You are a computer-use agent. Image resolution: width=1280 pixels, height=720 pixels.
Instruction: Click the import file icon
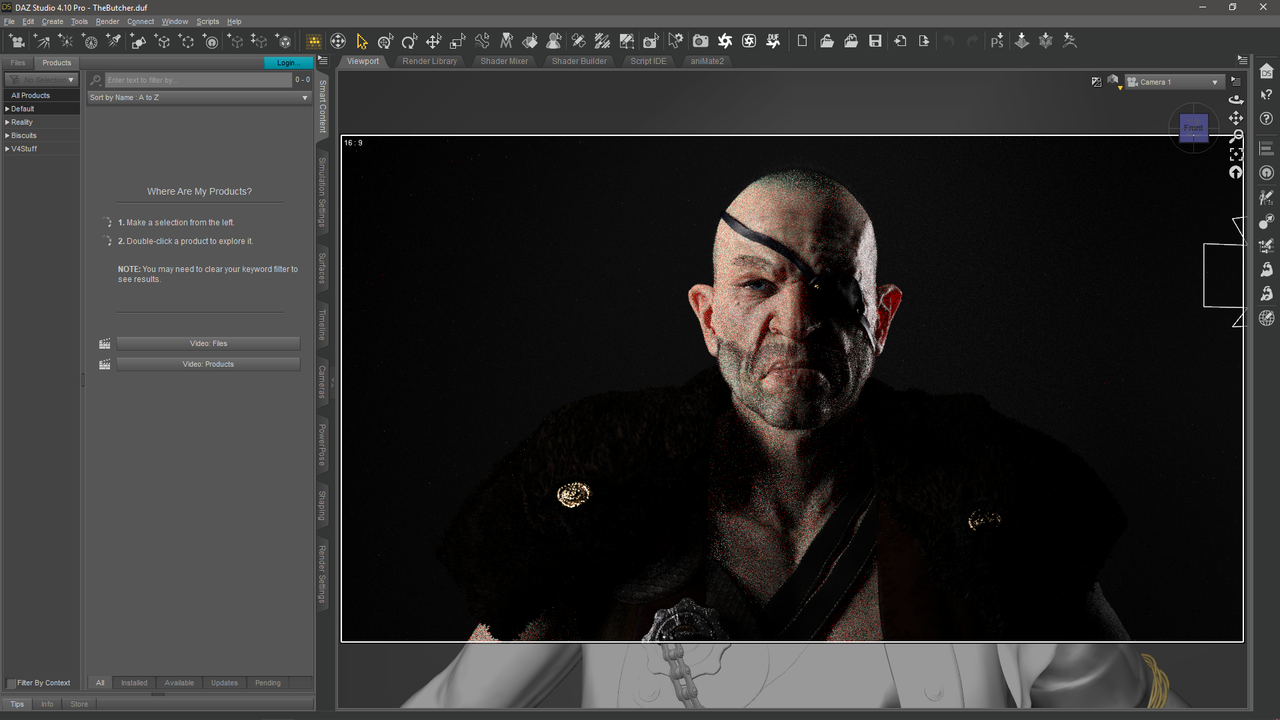tap(900, 41)
